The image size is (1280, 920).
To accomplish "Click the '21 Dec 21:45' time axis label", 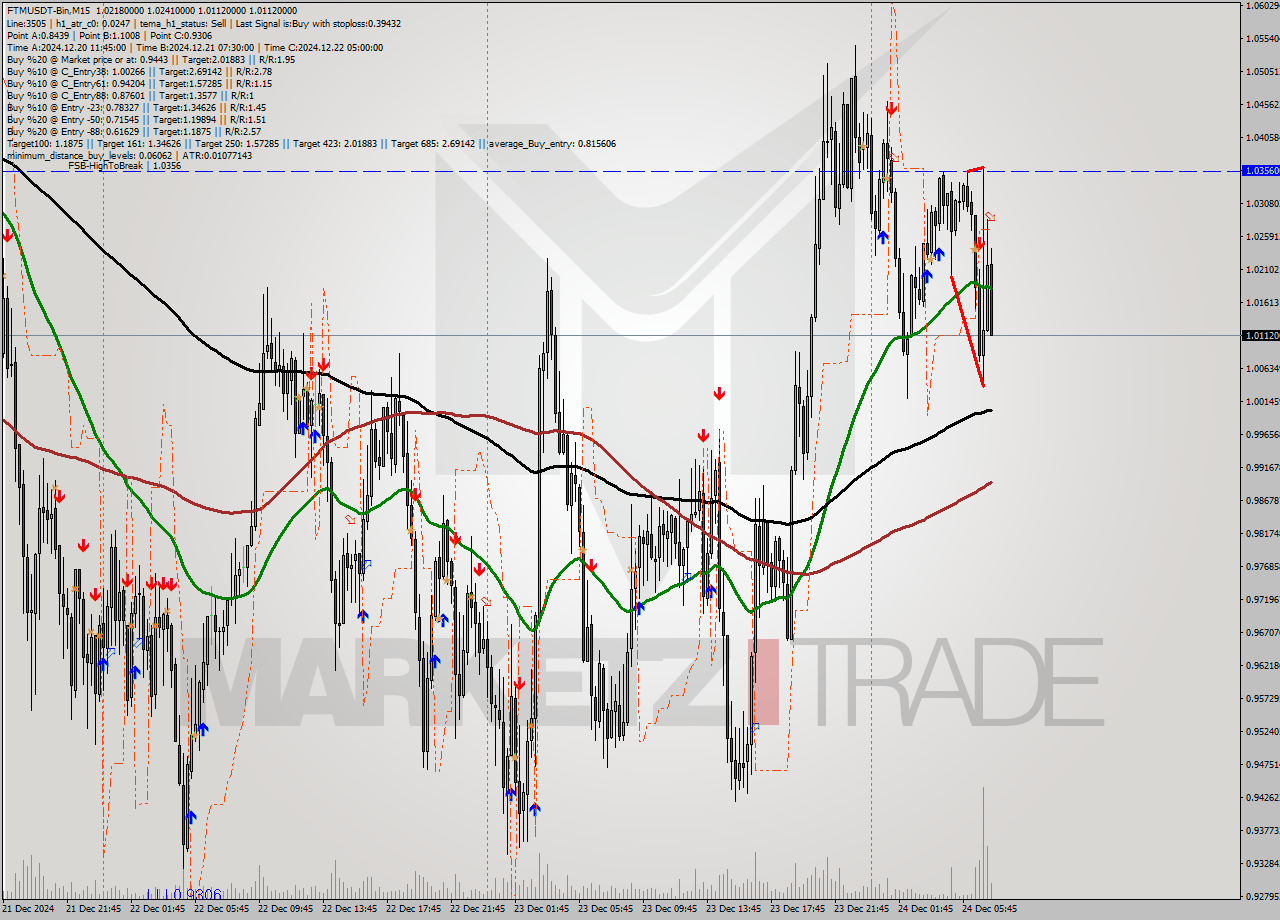I will coord(93,909).
